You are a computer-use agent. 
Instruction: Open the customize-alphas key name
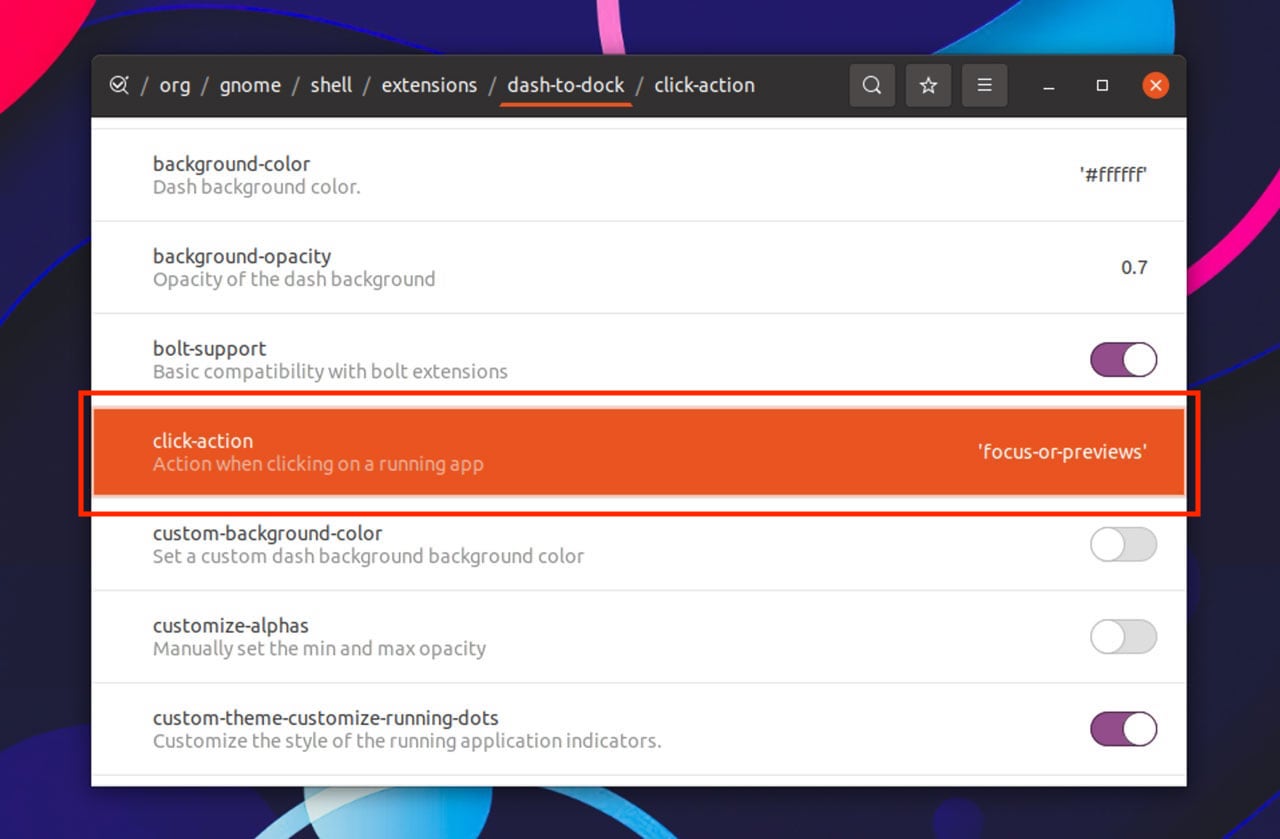point(230,626)
